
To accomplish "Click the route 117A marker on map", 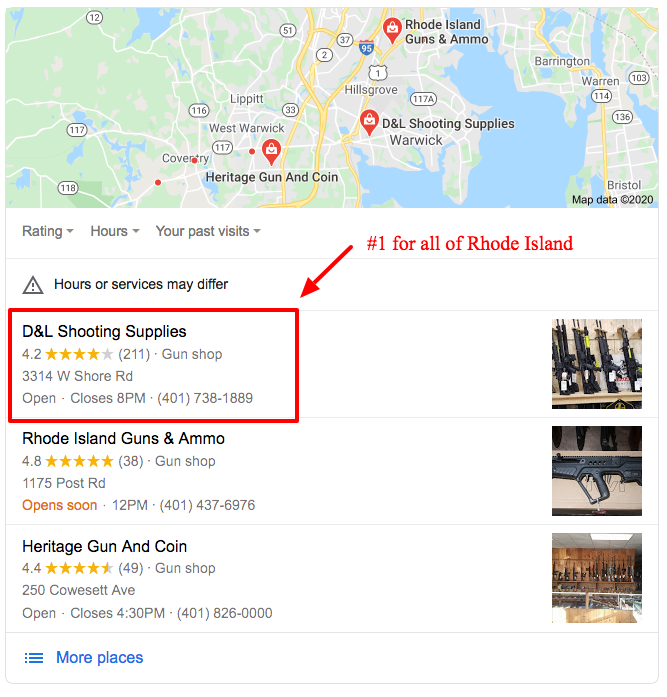I will (423, 99).
